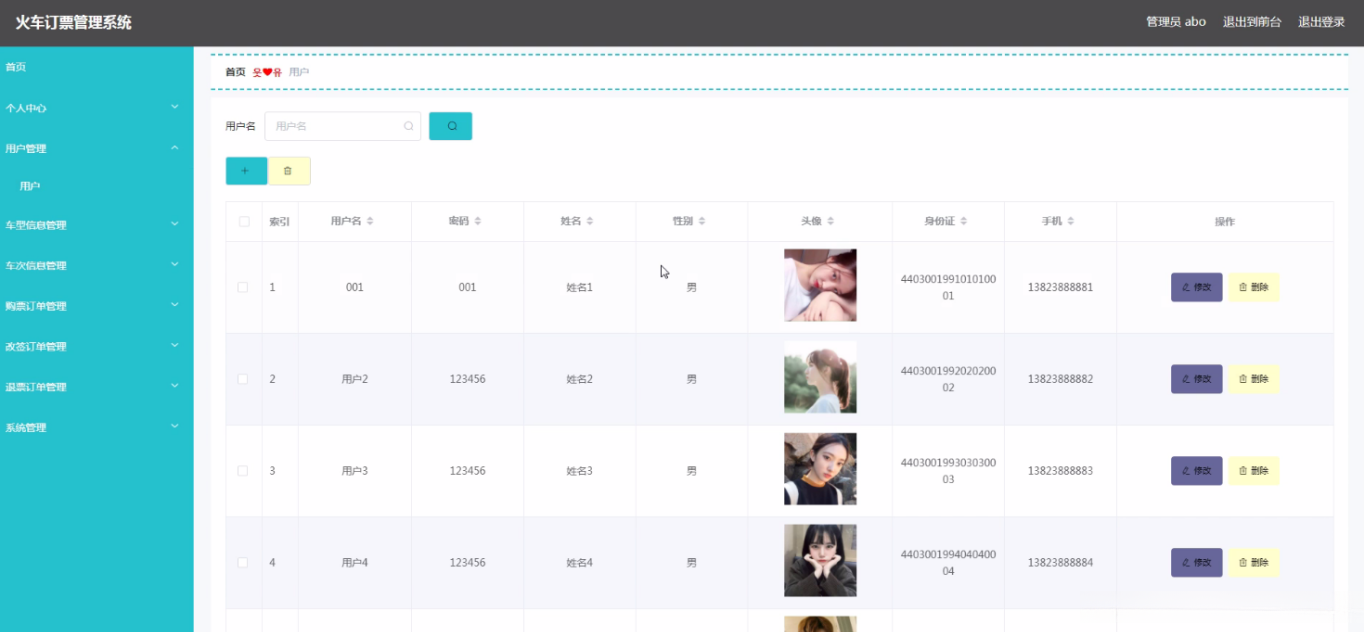Click 删除 button for 用户3
Viewport: 1364px width, 632px height.
coord(1253,471)
